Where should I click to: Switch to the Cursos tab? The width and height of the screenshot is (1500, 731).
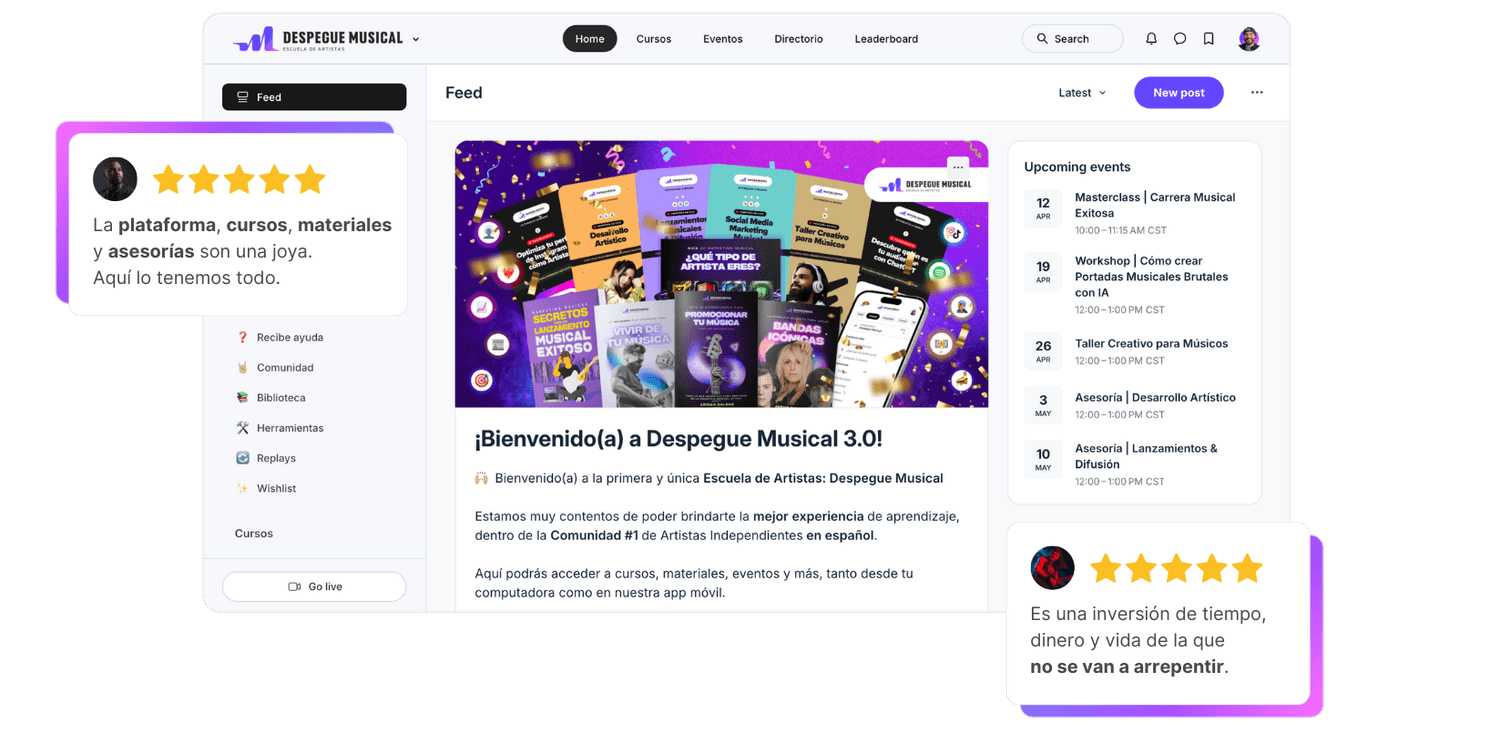click(x=654, y=39)
